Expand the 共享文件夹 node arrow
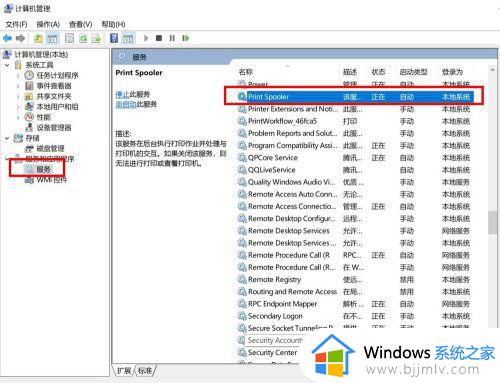This screenshot has height=383, width=500. click(x=18, y=97)
